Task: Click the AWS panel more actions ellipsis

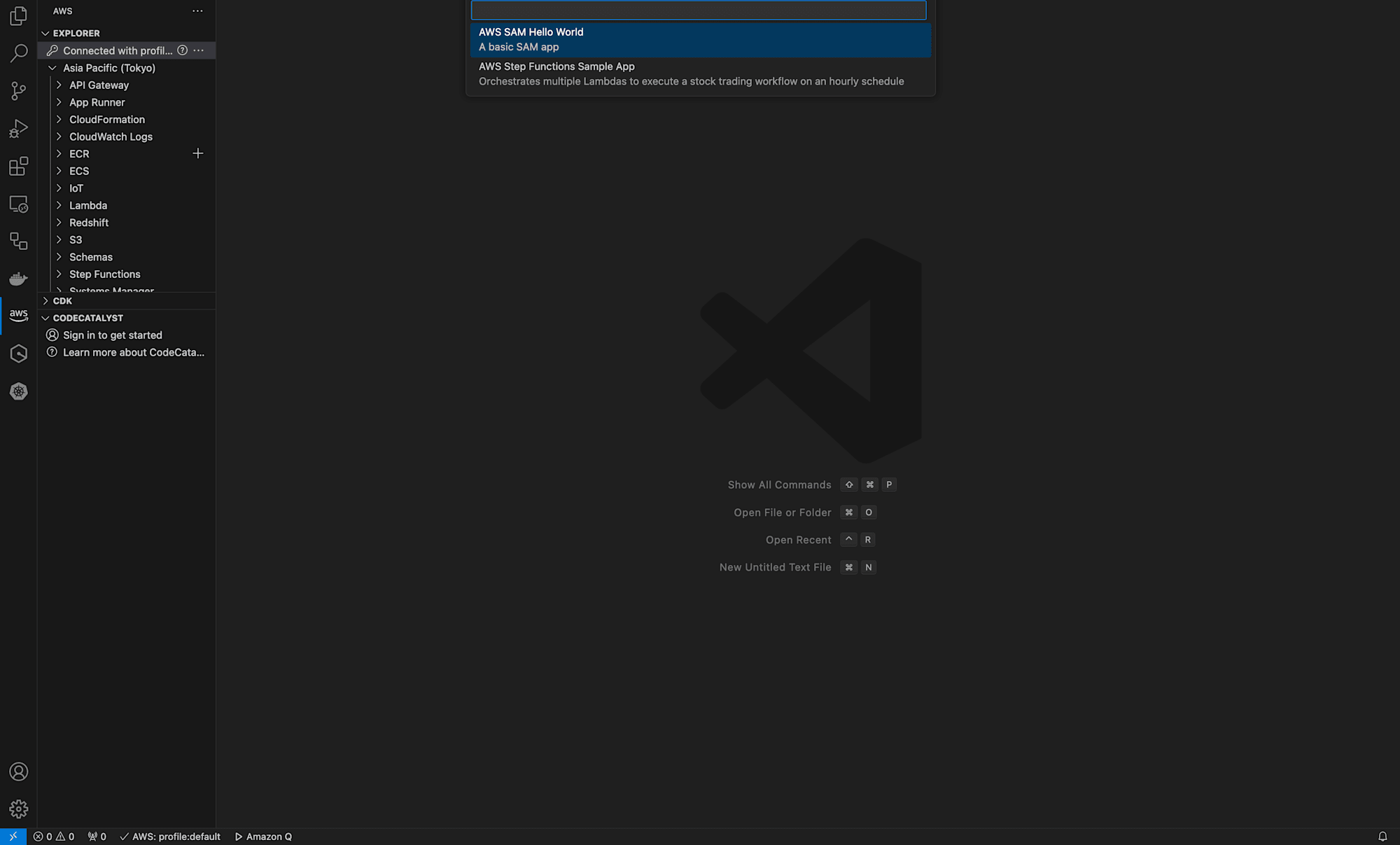Action: click(198, 11)
